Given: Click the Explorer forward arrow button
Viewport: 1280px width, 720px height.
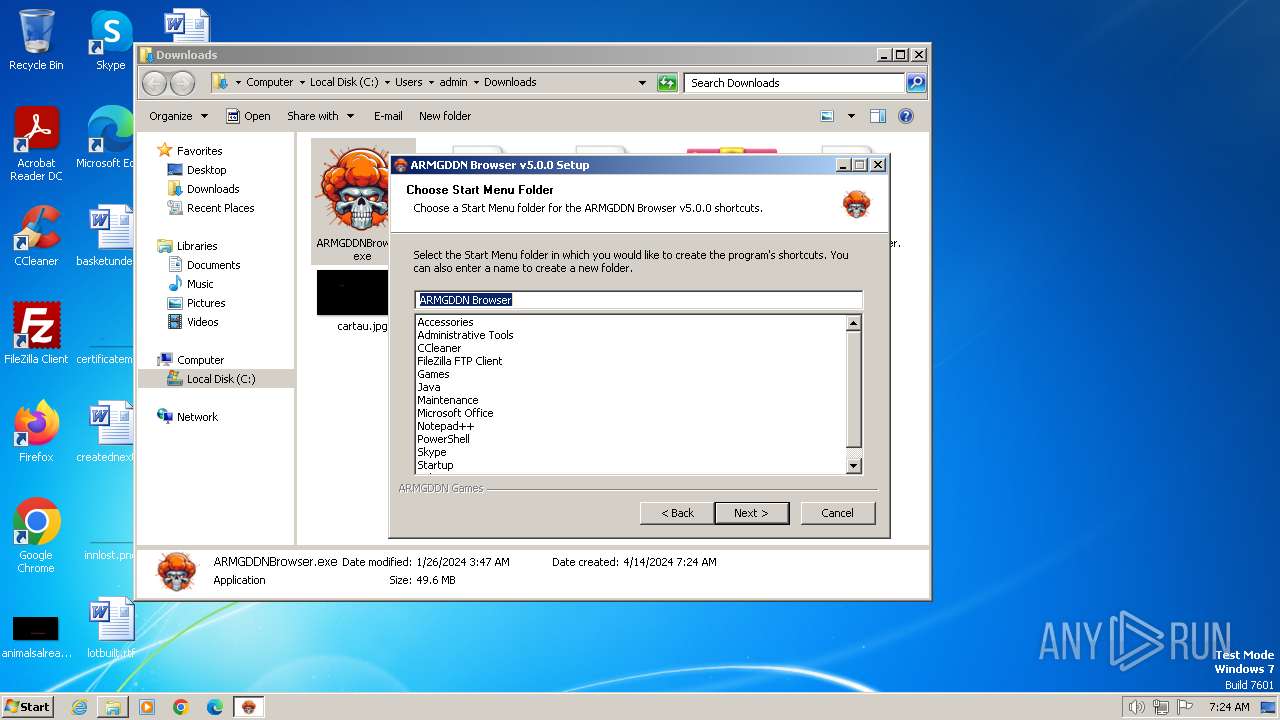Looking at the screenshot, I should pyautogui.click(x=182, y=83).
